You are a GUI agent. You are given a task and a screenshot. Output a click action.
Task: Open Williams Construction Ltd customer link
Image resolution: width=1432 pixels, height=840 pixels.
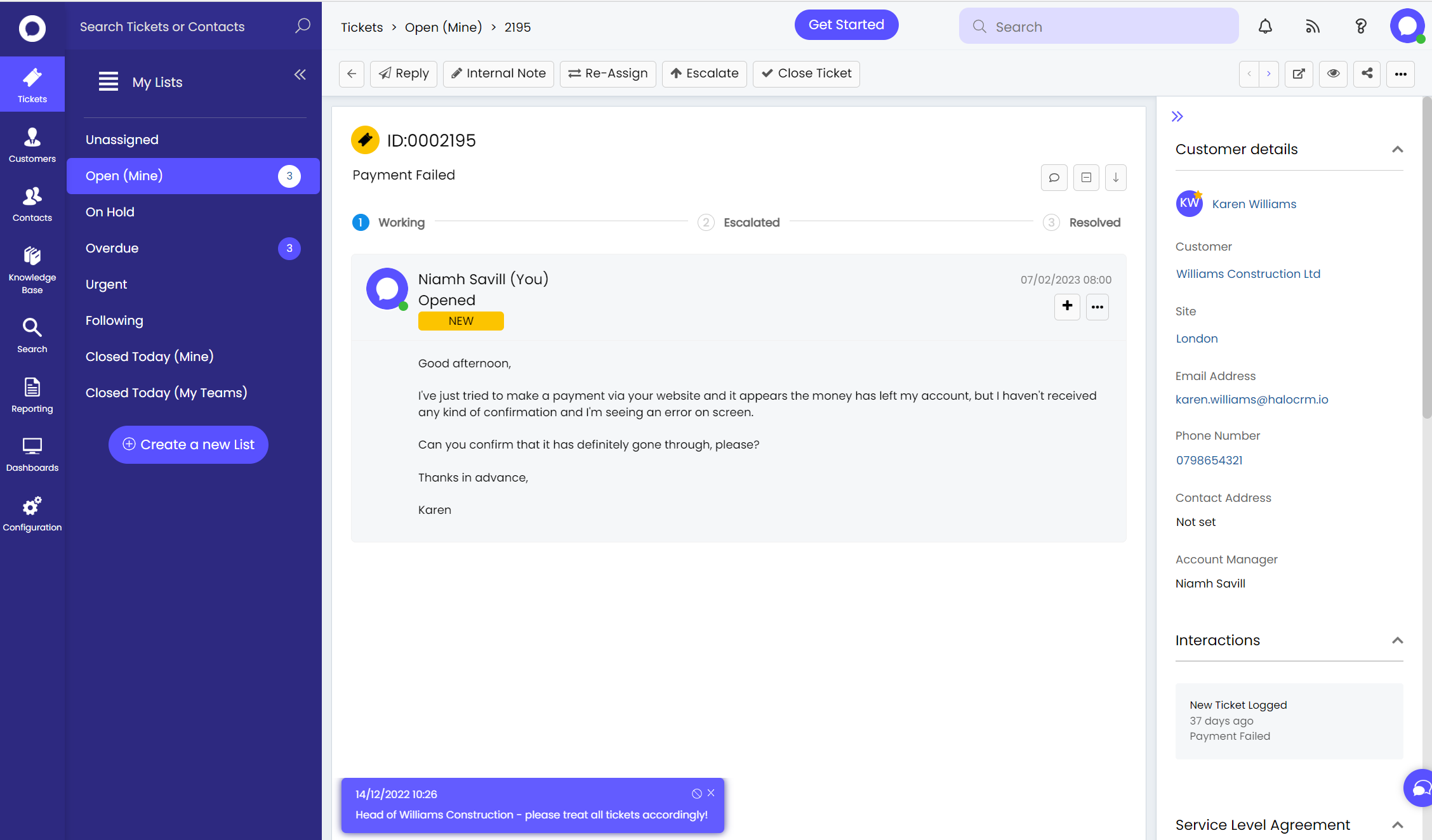pos(1248,274)
